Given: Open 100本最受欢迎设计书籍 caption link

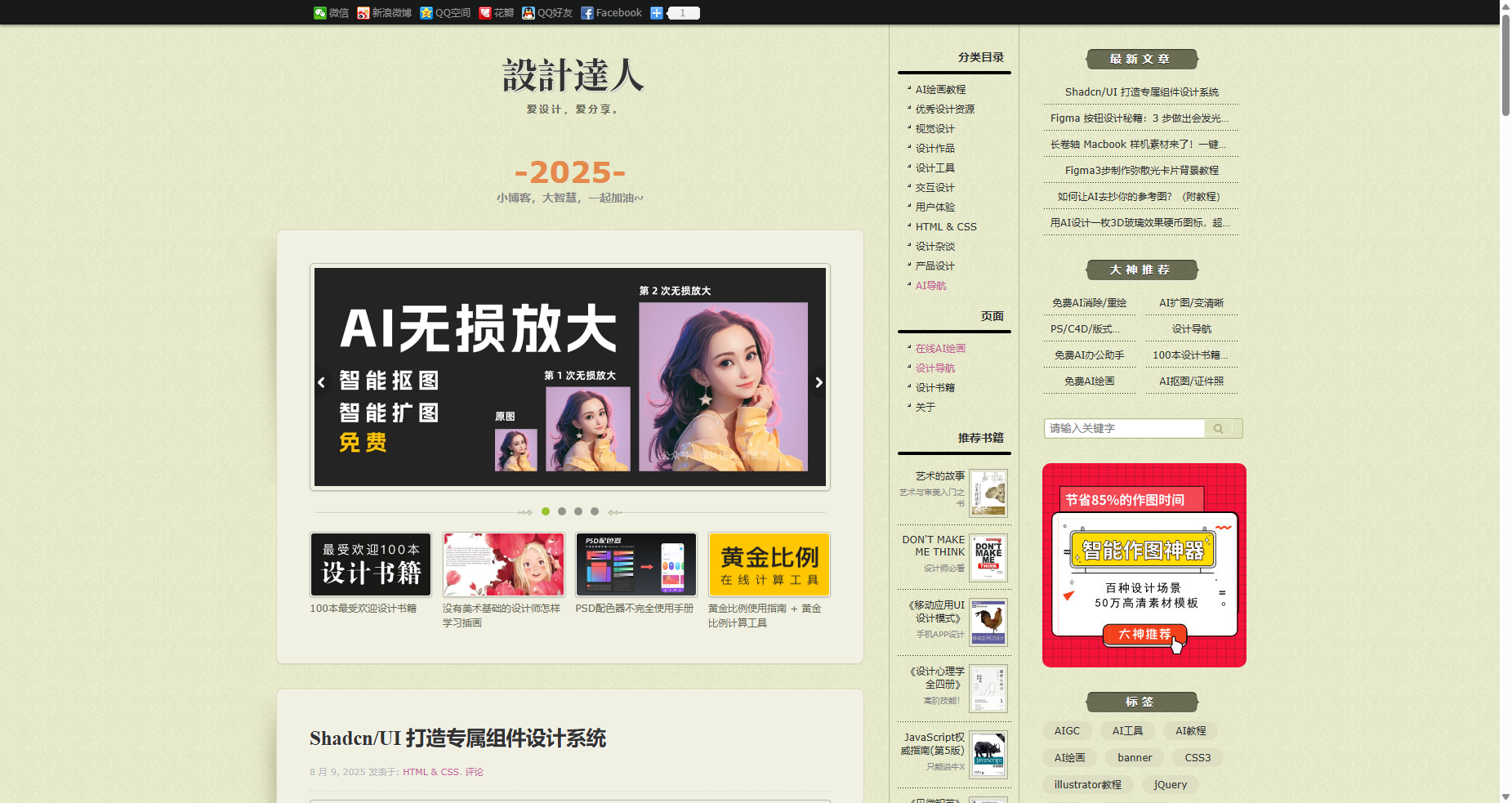Looking at the screenshot, I should (364, 609).
